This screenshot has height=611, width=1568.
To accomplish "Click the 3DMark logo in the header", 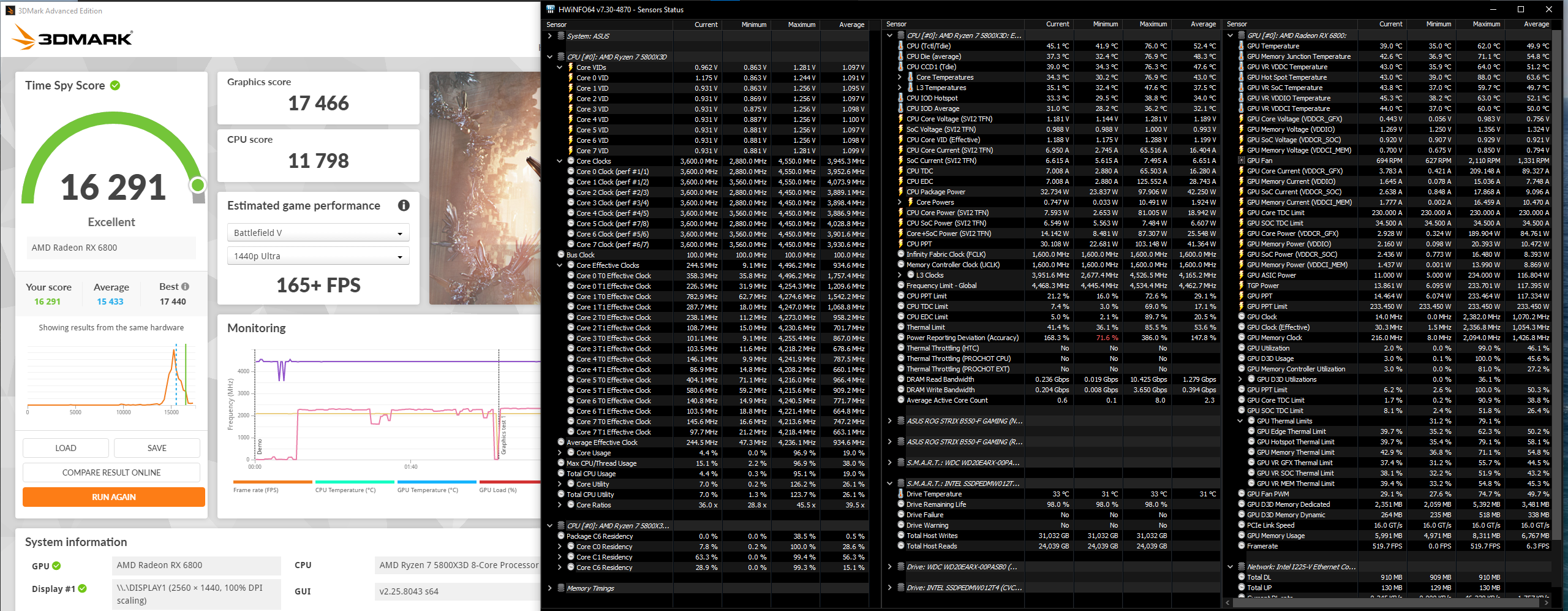I will (x=72, y=37).
